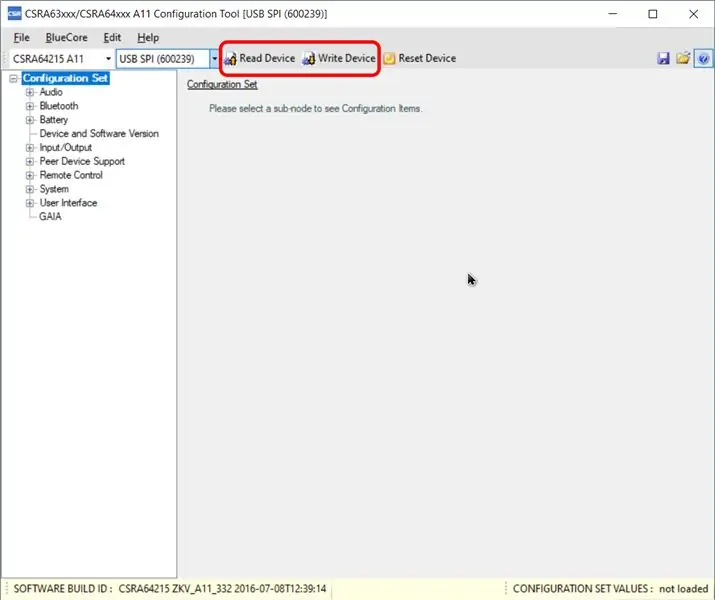Expand the Audio tree node
Image resolution: width=715 pixels, height=600 pixels.
[30, 93]
